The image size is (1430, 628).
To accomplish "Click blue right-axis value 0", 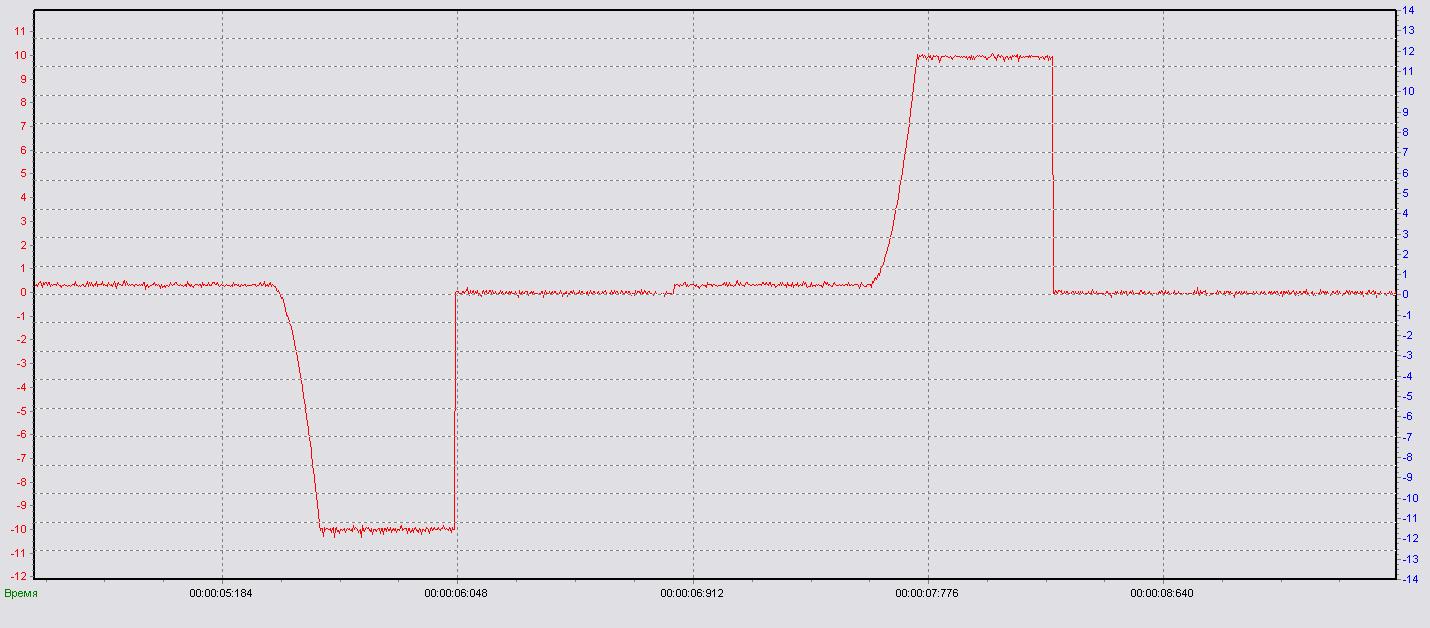I will click(1405, 294).
